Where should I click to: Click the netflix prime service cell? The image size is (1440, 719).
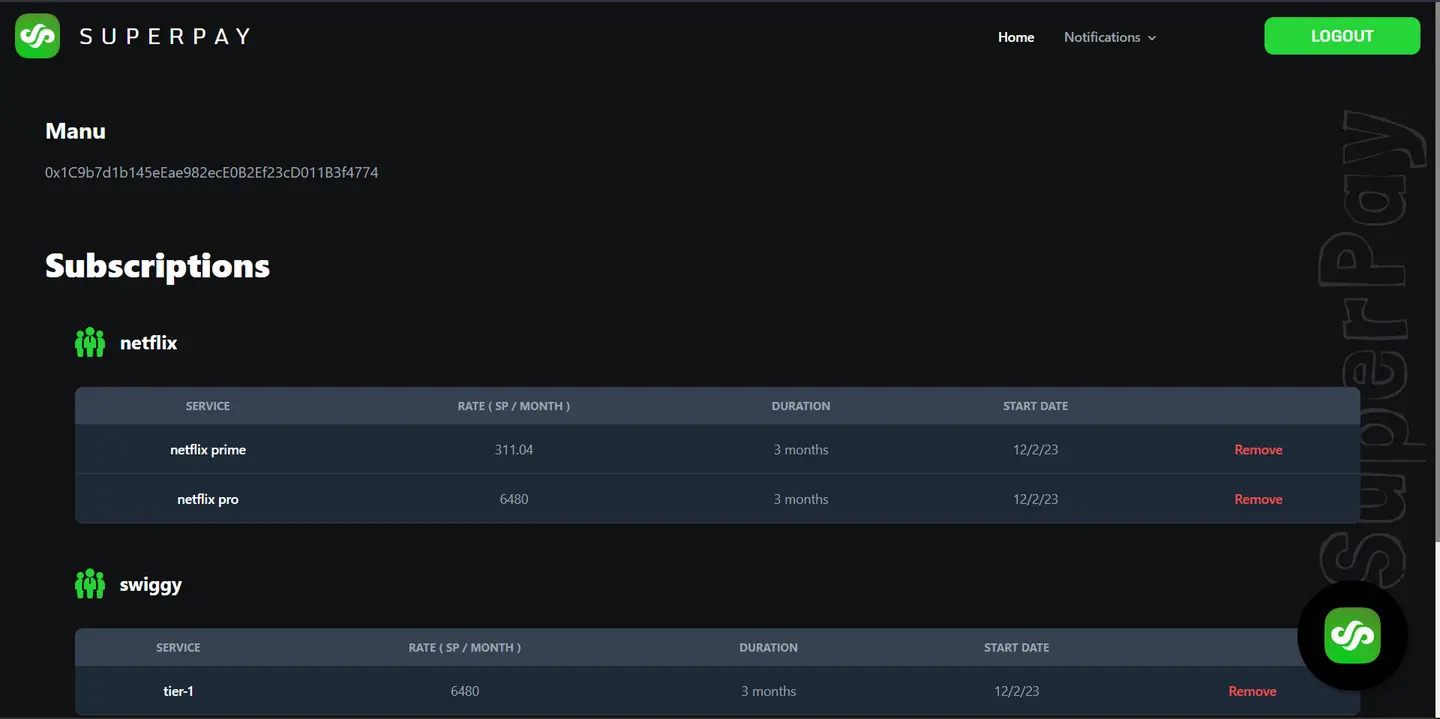pos(208,450)
